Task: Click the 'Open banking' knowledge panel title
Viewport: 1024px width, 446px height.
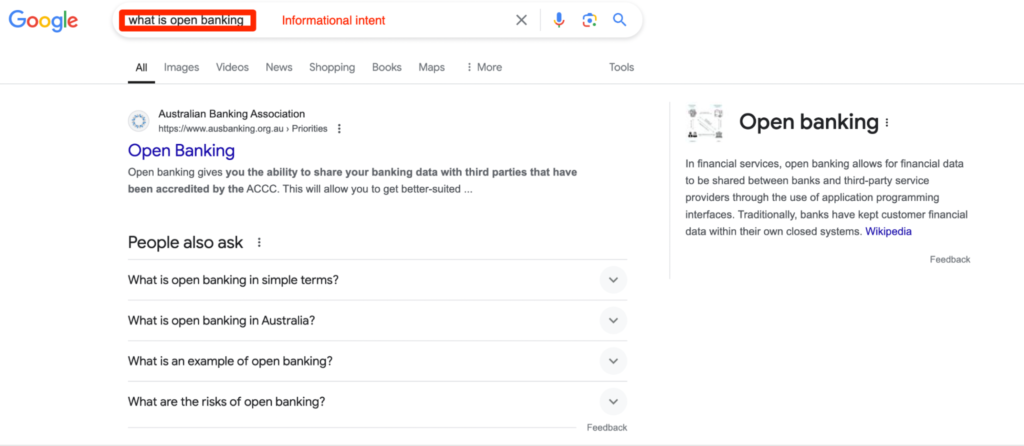Action: coord(809,122)
